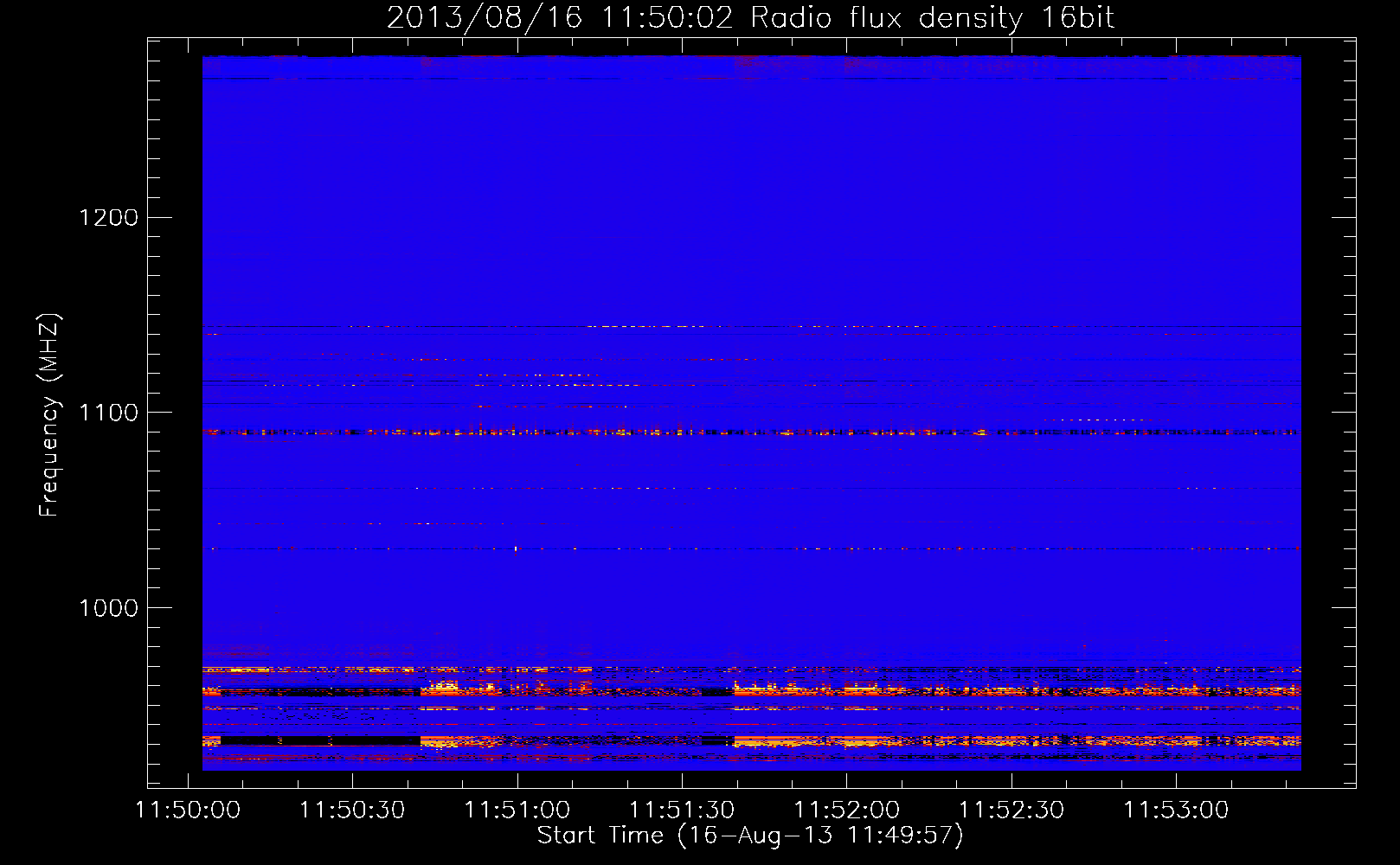Viewport: 1400px width, 865px height.
Task: Click the 'Start Time (16-Aug-13 11:49:57)' label
Action: tap(750, 836)
